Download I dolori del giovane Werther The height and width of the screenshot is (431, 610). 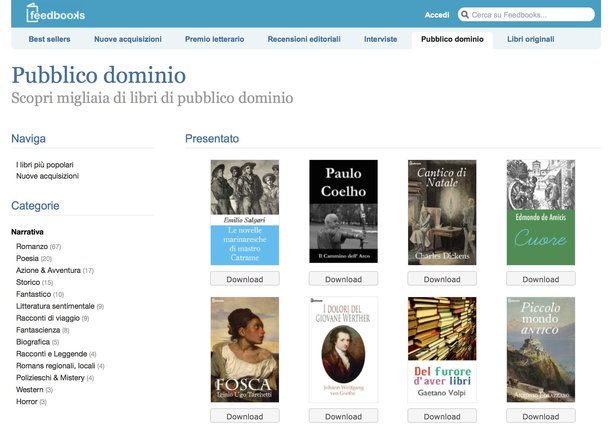[x=343, y=416]
